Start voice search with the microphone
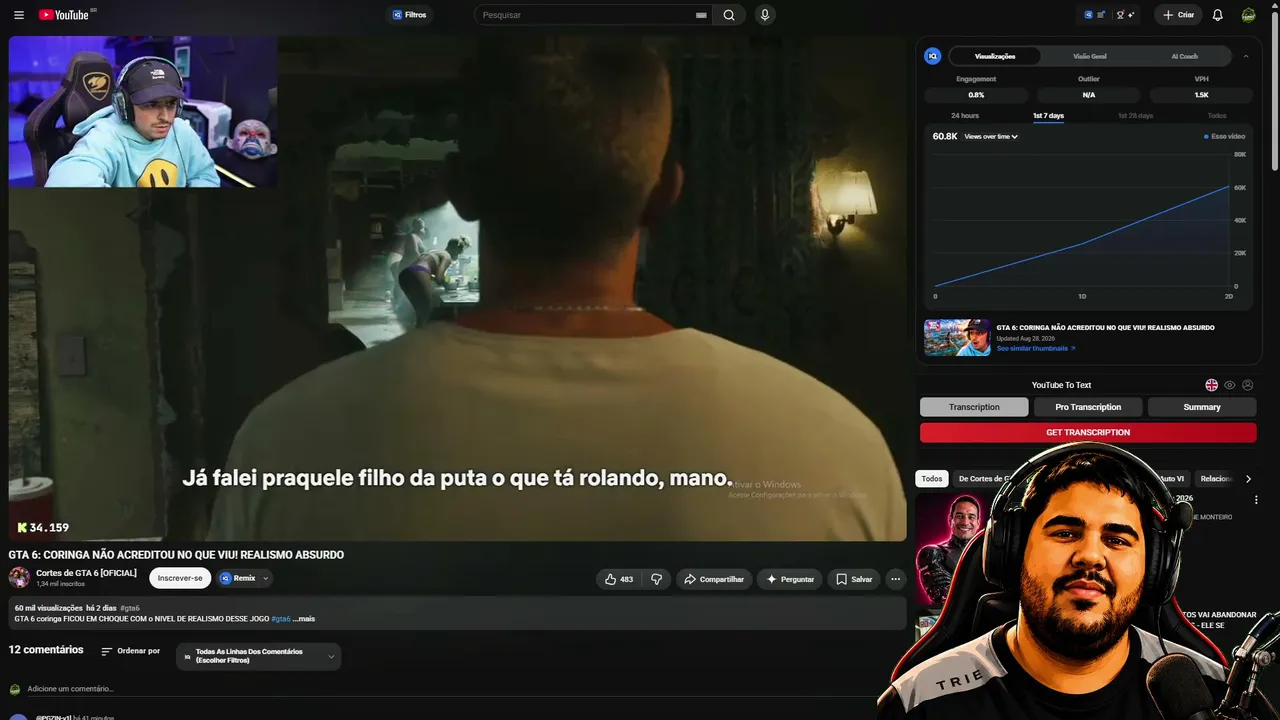 click(765, 15)
